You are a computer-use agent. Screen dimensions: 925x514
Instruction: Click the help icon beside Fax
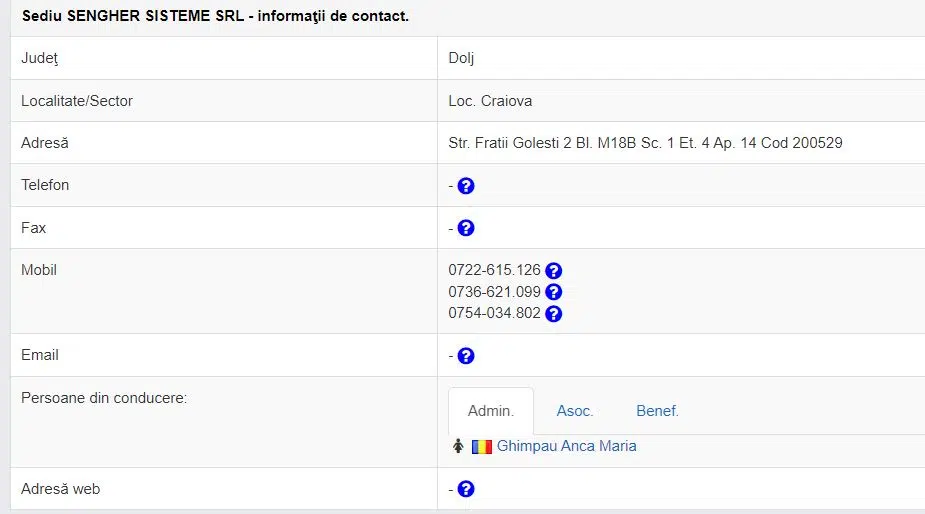[x=466, y=228]
